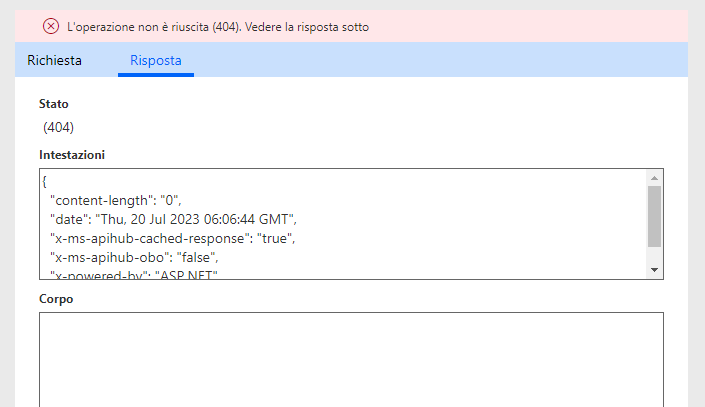Click the scrollbar track below the thumb
705x407 pixels.
[654, 255]
